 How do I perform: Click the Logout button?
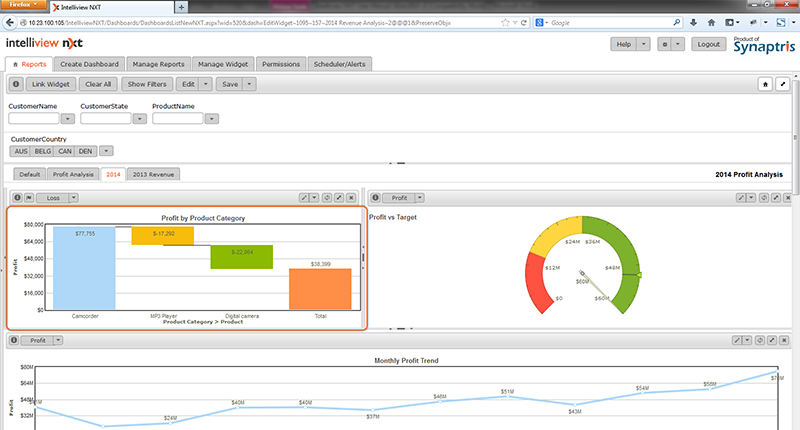[709, 44]
